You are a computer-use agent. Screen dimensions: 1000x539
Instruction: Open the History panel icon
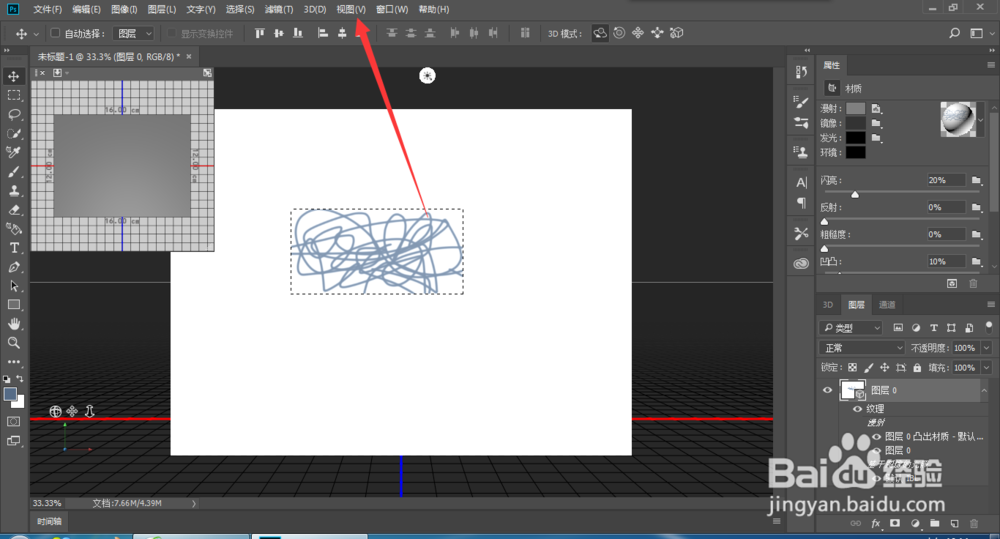coord(801,72)
